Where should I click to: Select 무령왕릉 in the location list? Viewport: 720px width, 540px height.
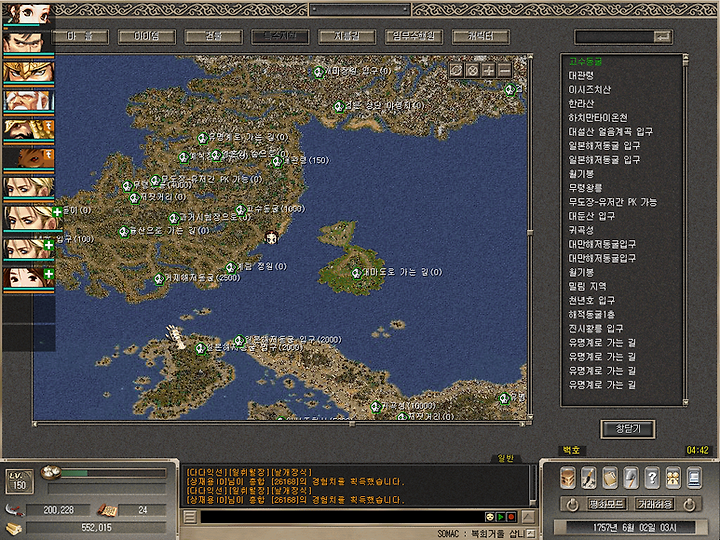[x=585, y=188]
